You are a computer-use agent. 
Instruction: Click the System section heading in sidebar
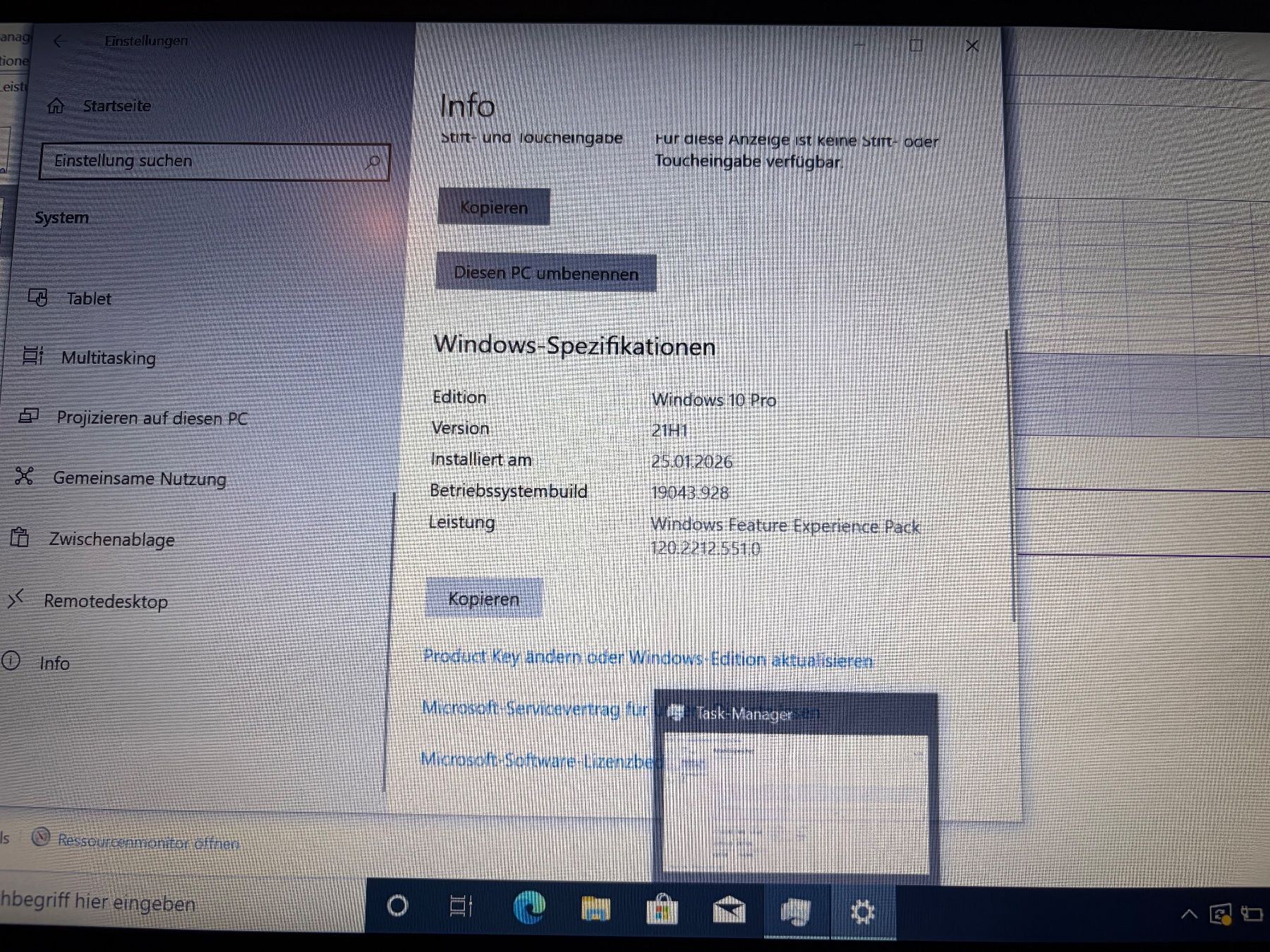(62, 217)
